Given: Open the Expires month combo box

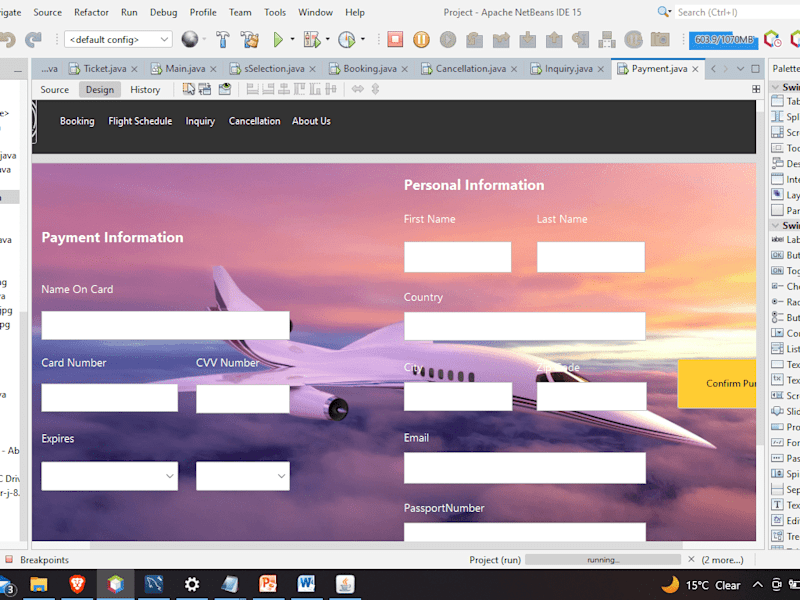Looking at the screenshot, I should 110,476.
